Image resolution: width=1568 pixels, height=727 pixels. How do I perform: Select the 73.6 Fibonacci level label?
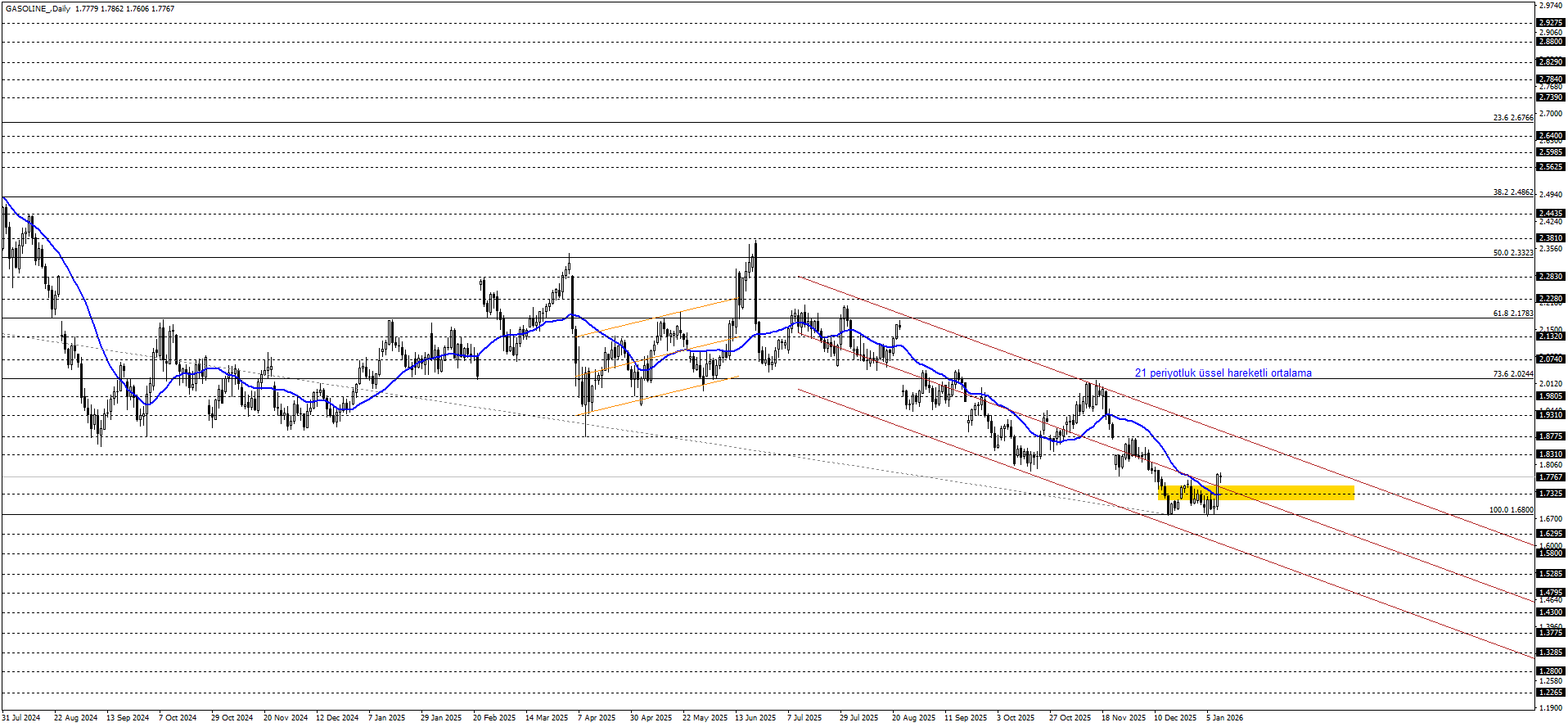pos(1512,374)
